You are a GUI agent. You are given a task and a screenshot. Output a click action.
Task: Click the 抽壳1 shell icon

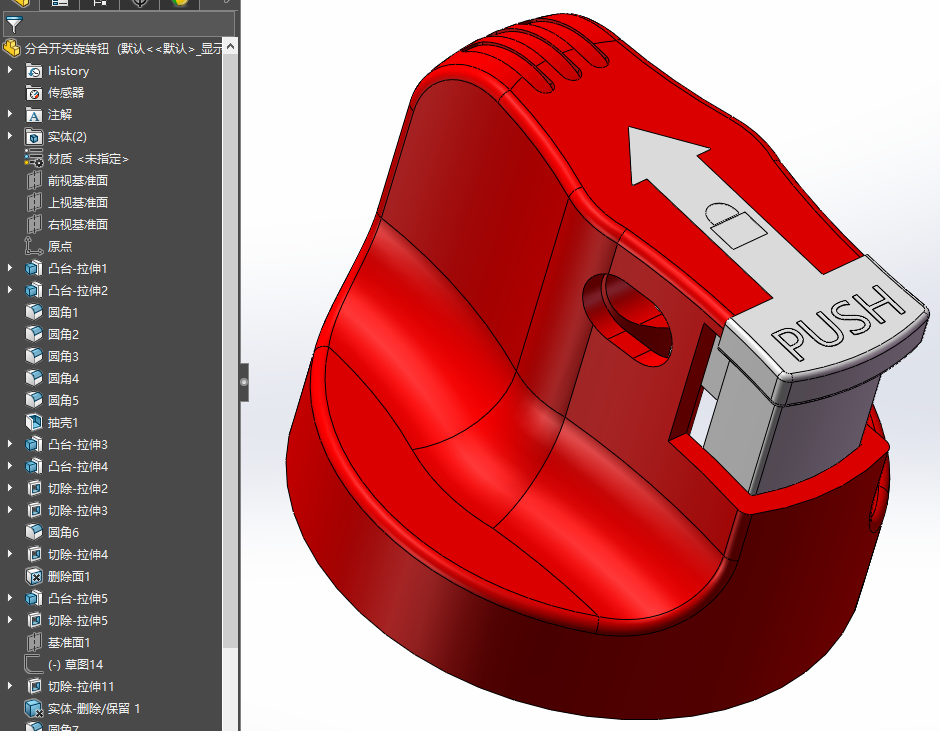pyautogui.click(x=34, y=422)
